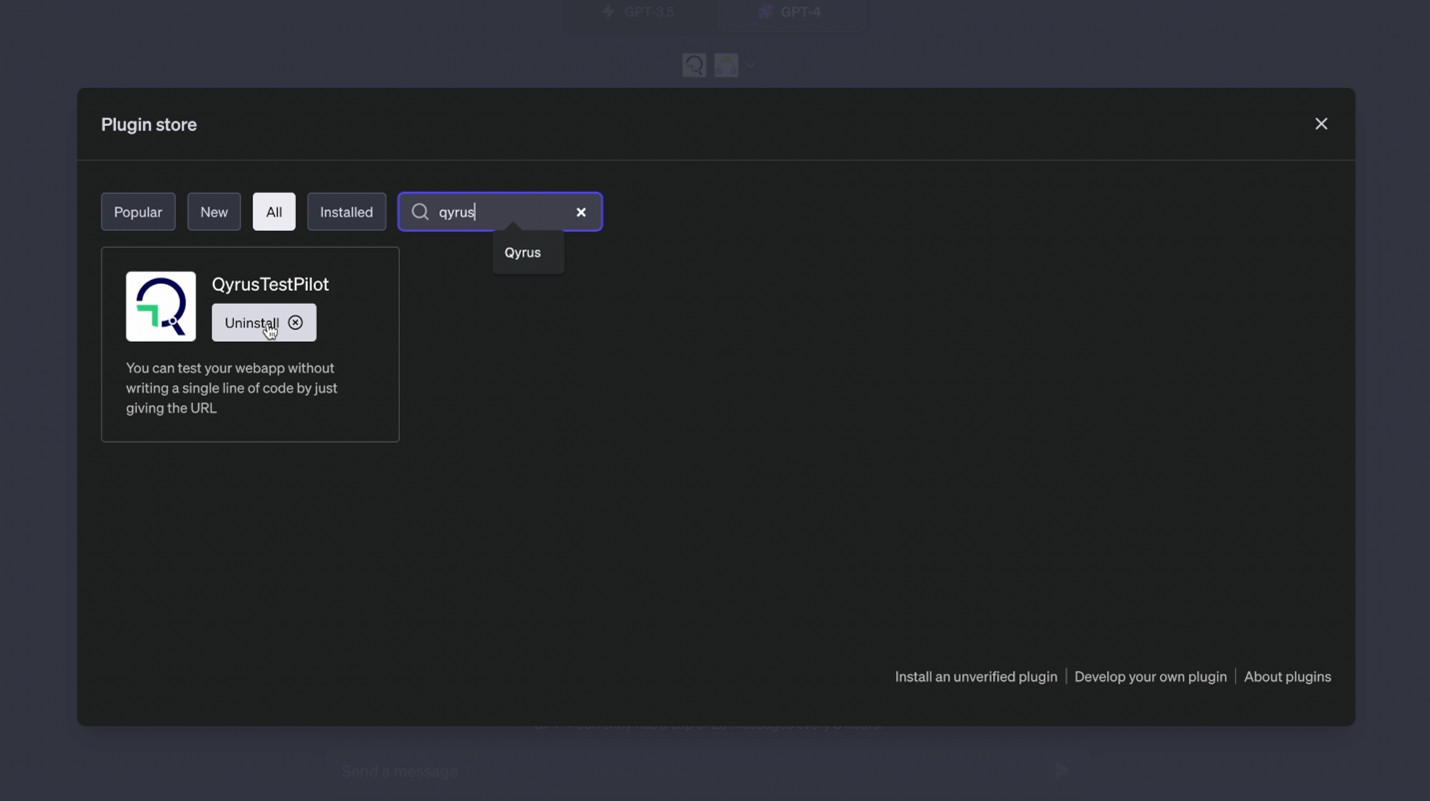Open the plugin selector chevron dropdown

pyautogui.click(x=749, y=64)
